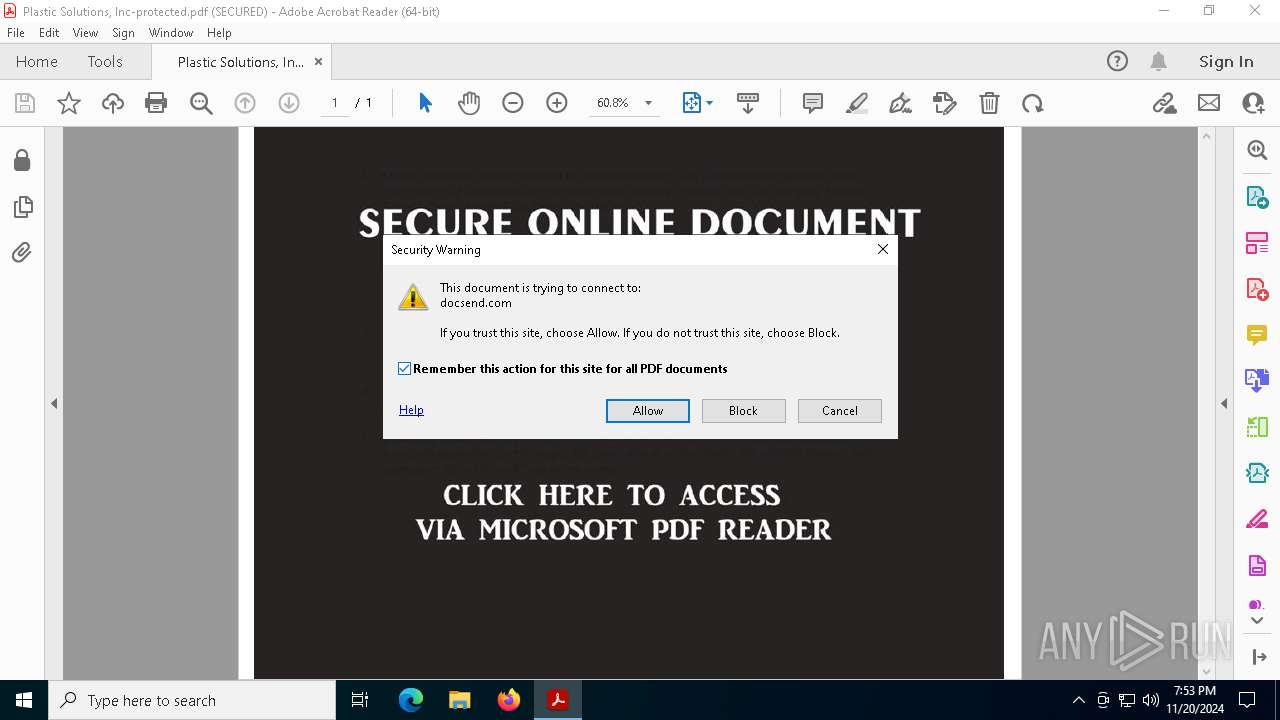
Task: Switch to the Home tab
Action: (37, 61)
